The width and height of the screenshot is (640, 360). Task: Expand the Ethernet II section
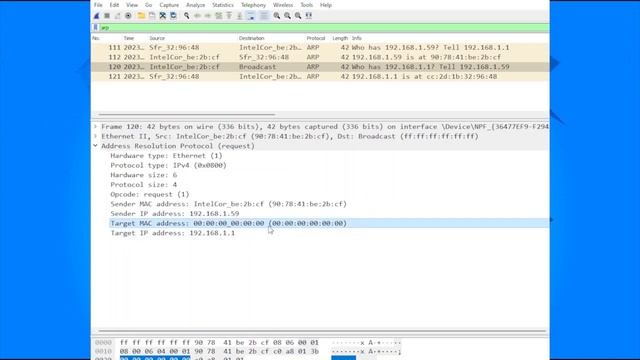coord(96,136)
